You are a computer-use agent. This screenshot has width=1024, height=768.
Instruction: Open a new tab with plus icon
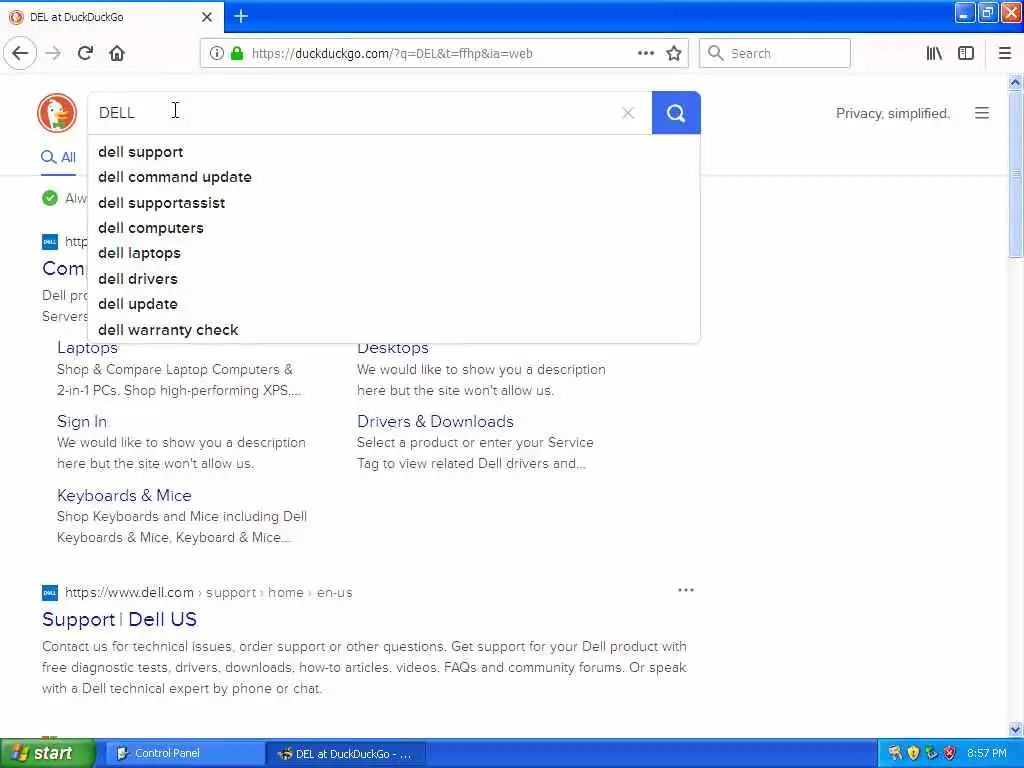[x=241, y=16]
